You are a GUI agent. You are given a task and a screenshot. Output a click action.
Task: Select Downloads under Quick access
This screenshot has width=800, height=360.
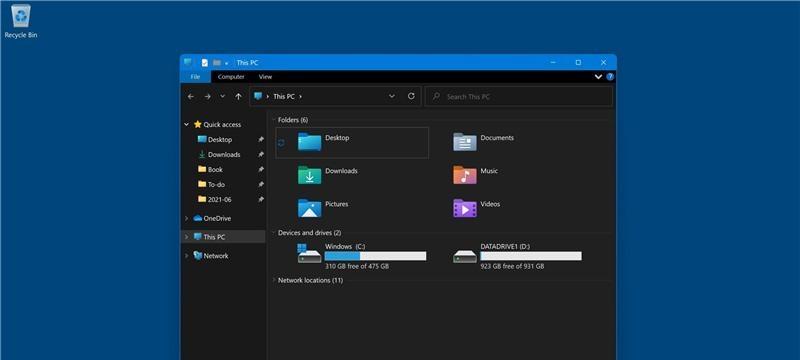pos(224,155)
